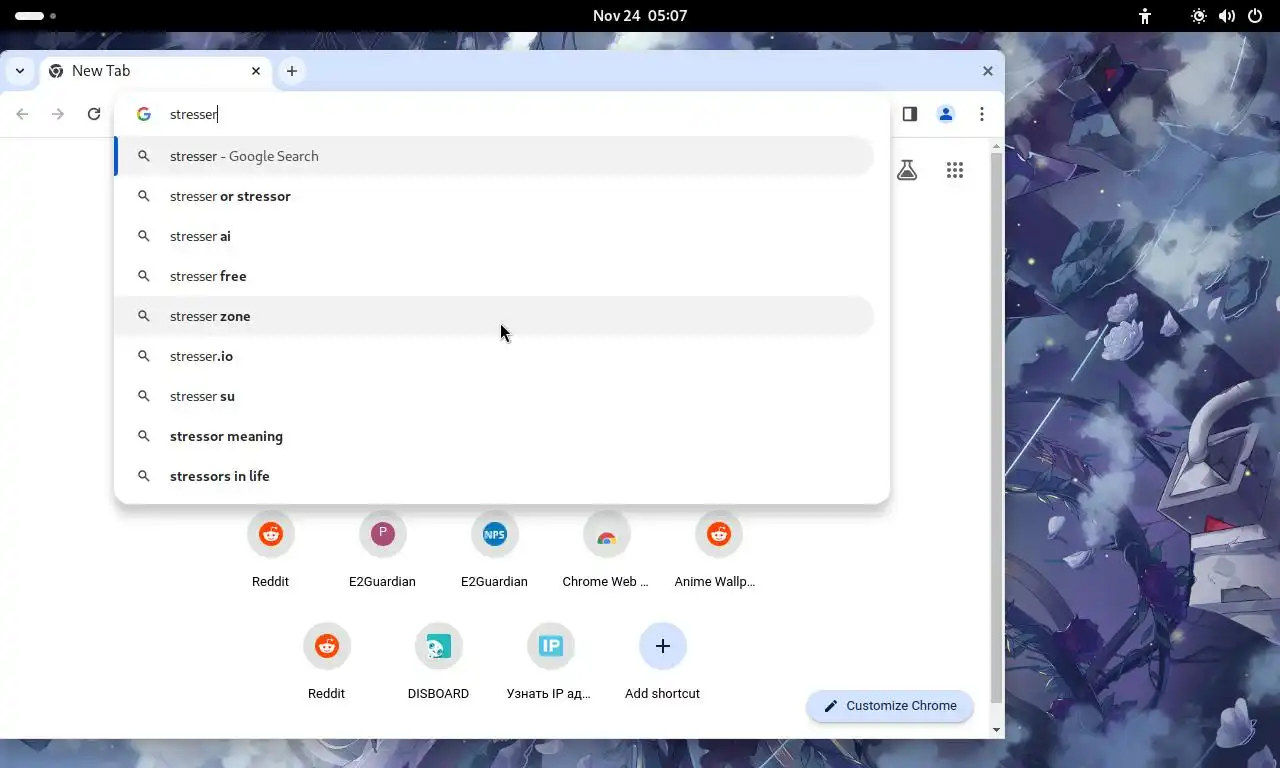Select the New Tab tab
This screenshot has width=1280, height=768.
pyautogui.click(x=156, y=71)
